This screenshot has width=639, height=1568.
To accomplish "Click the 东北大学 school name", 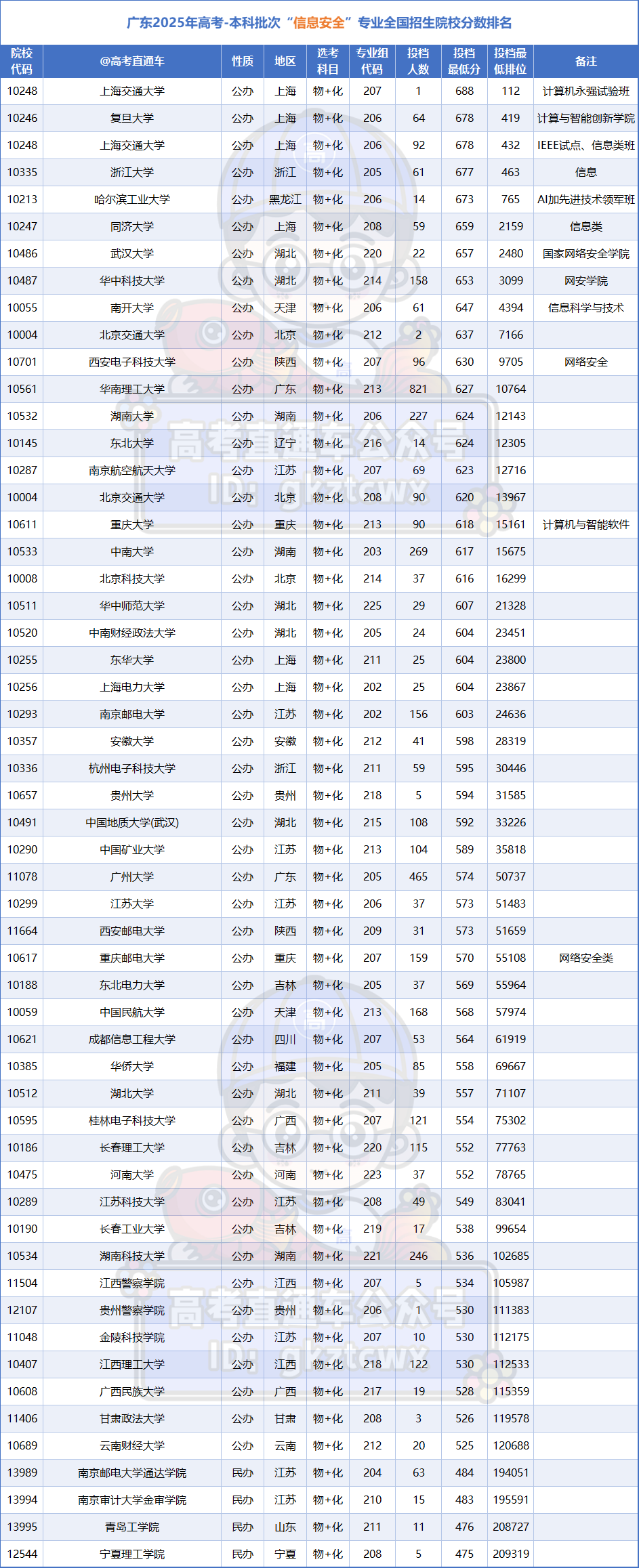I will click(x=132, y=443).
